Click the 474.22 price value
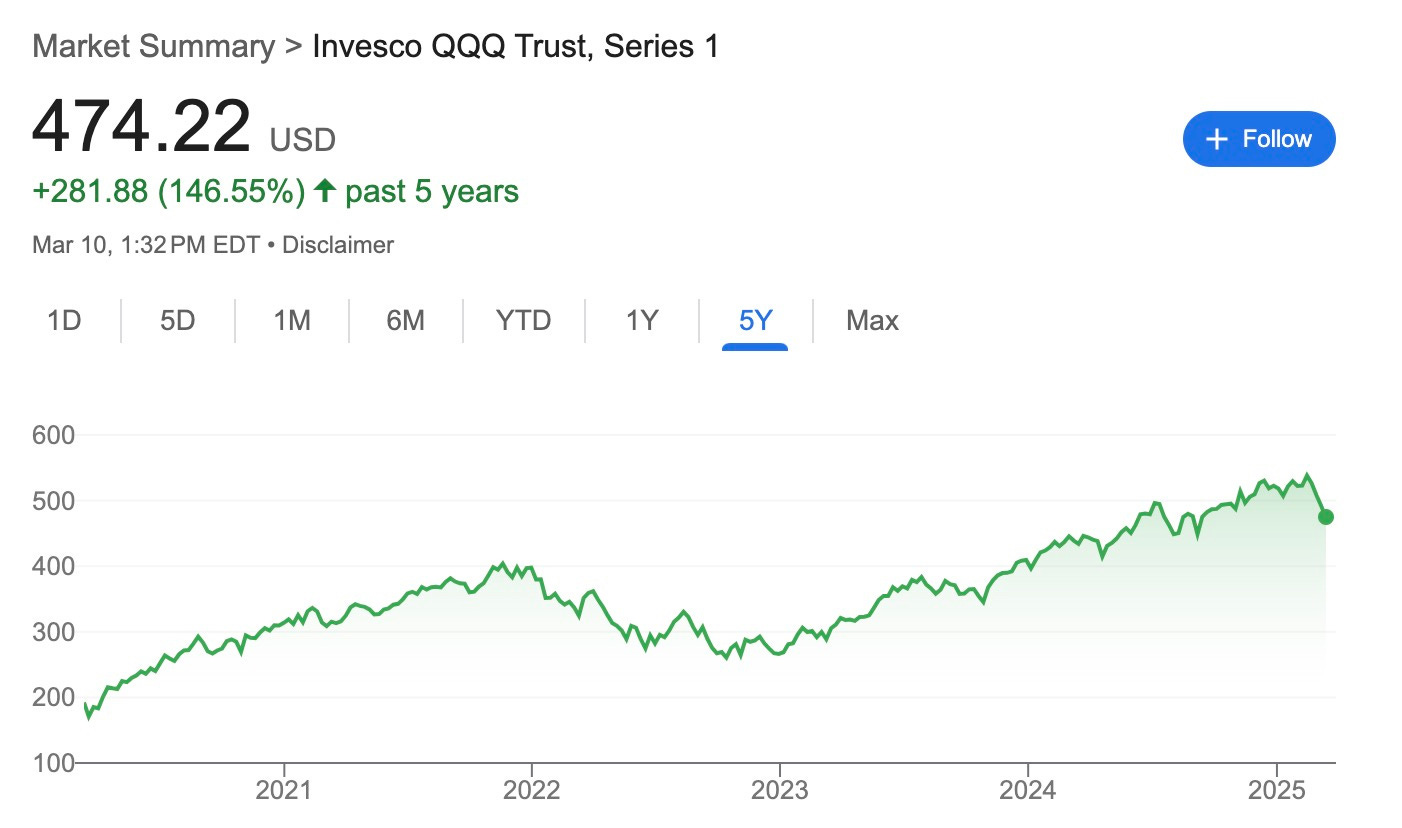 (x=141, y=127)
